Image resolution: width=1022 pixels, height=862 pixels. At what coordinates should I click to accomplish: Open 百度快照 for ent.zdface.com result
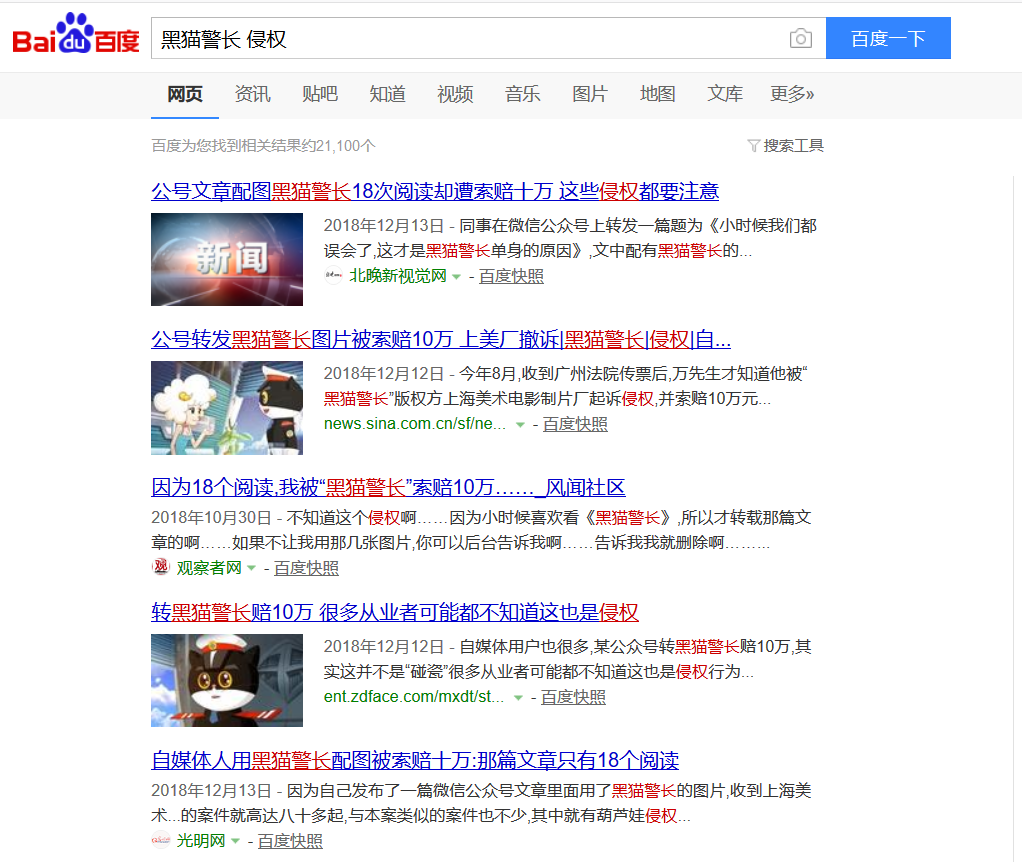coord(573,697)
